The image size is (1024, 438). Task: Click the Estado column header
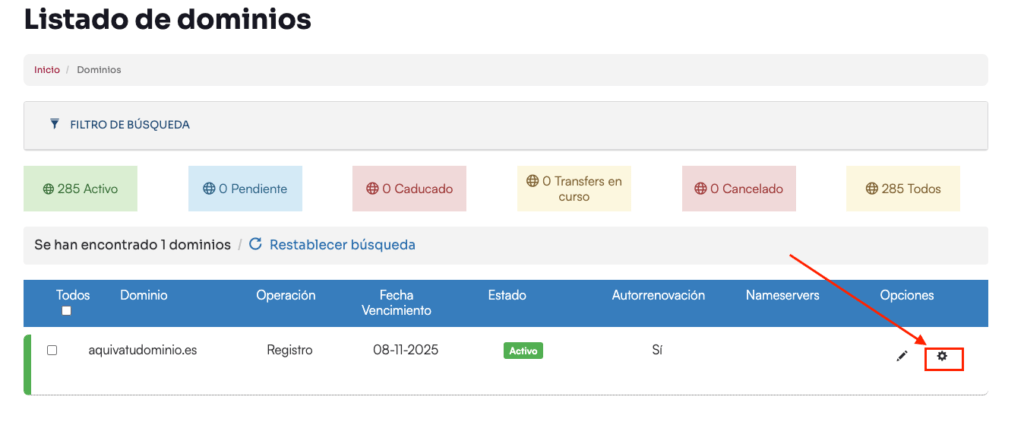[x=507, y=295]
